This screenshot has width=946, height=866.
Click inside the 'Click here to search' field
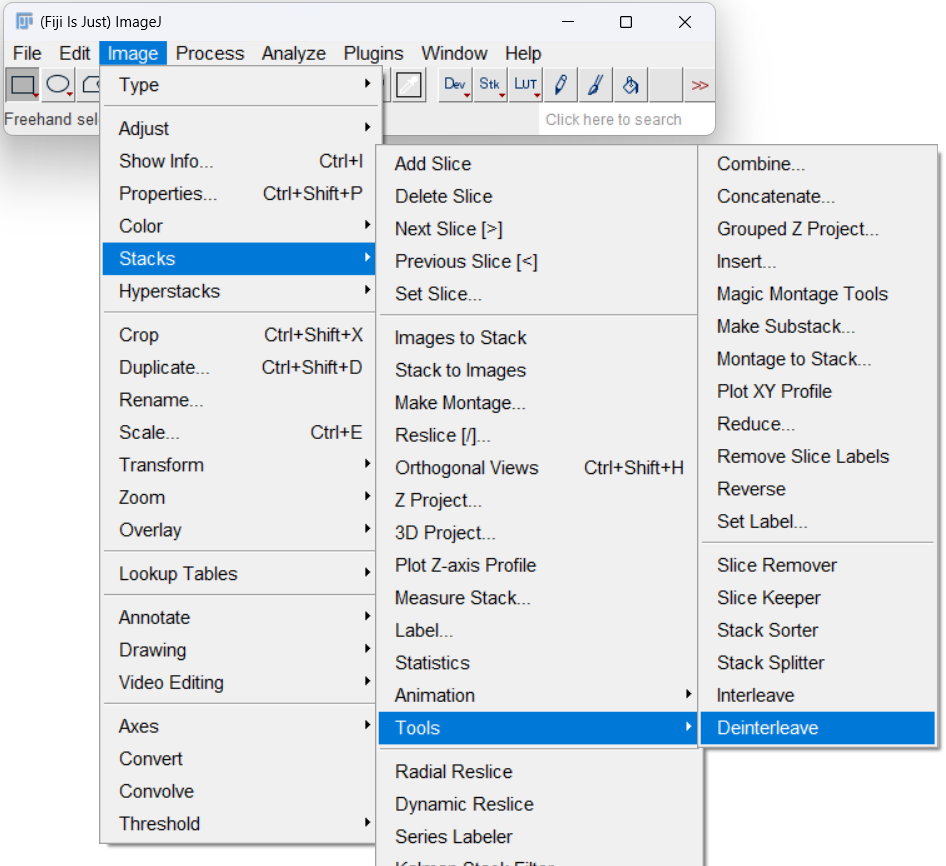point(626,119)
